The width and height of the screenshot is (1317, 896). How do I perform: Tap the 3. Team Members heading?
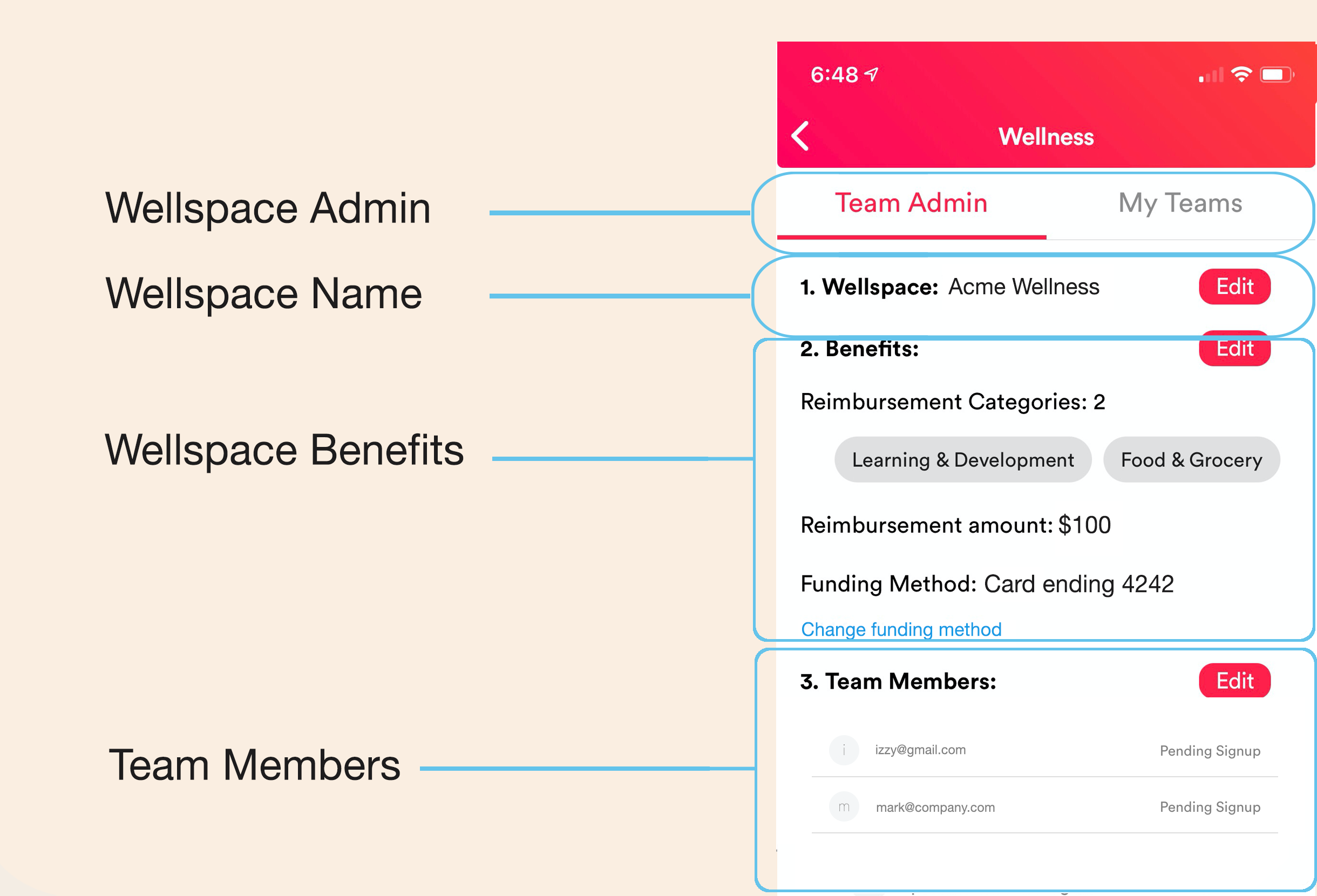(x=898, y=681)
